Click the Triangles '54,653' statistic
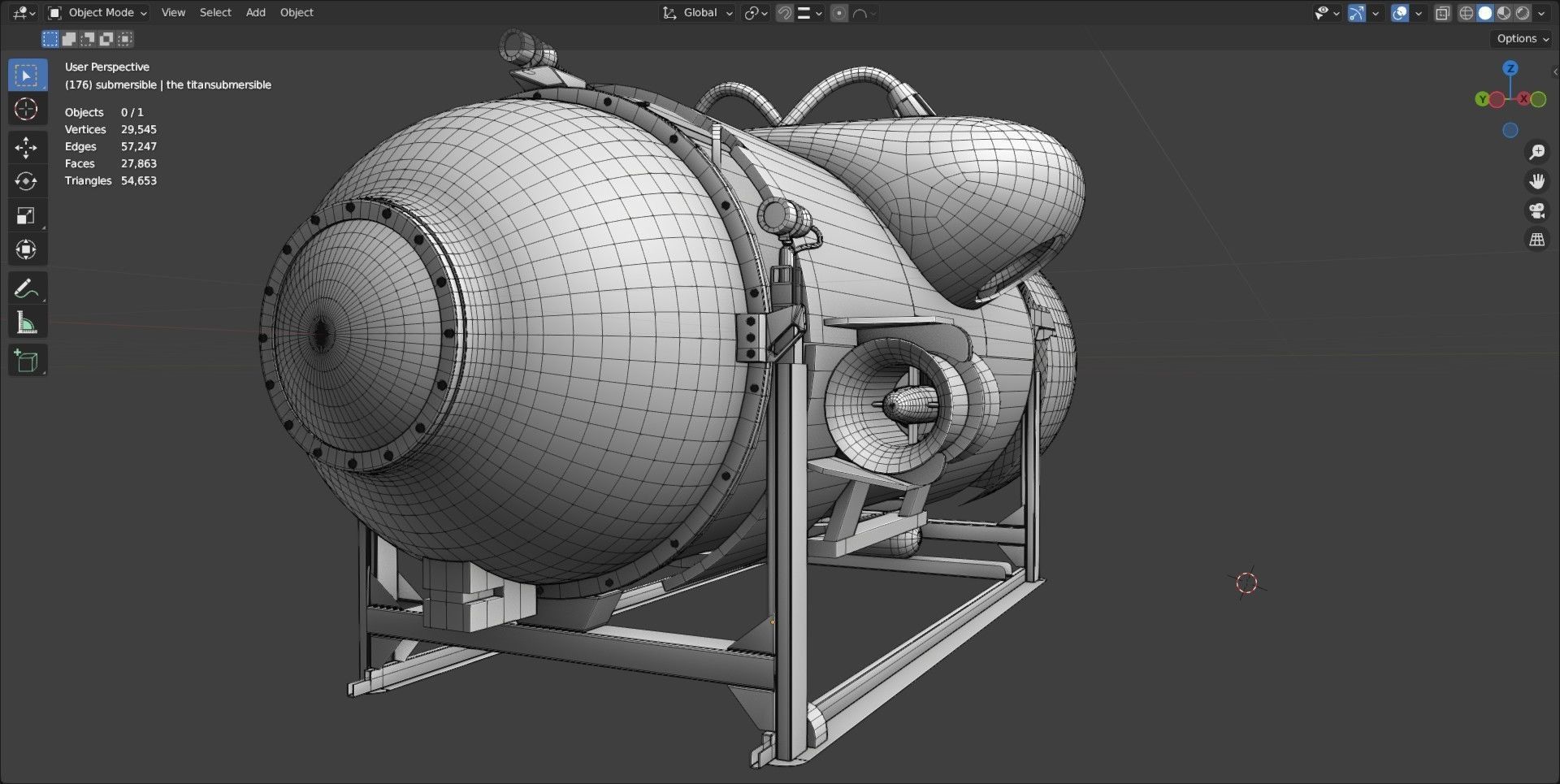Screen dimensions: 1560x784 [139, 180]
